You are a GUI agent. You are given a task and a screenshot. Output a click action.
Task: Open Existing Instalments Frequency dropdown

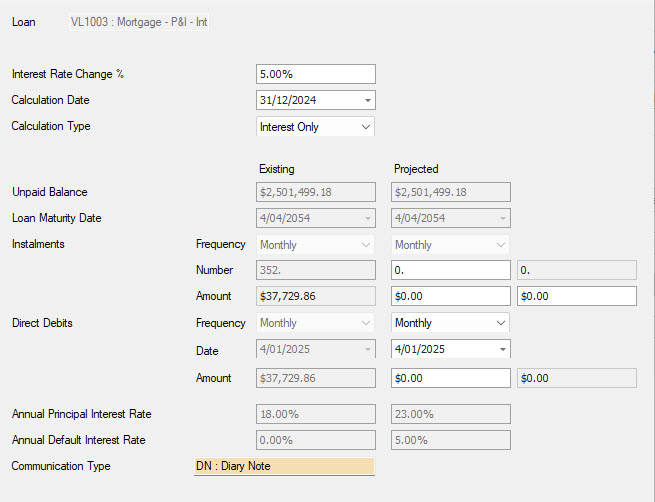pos(315,245)
